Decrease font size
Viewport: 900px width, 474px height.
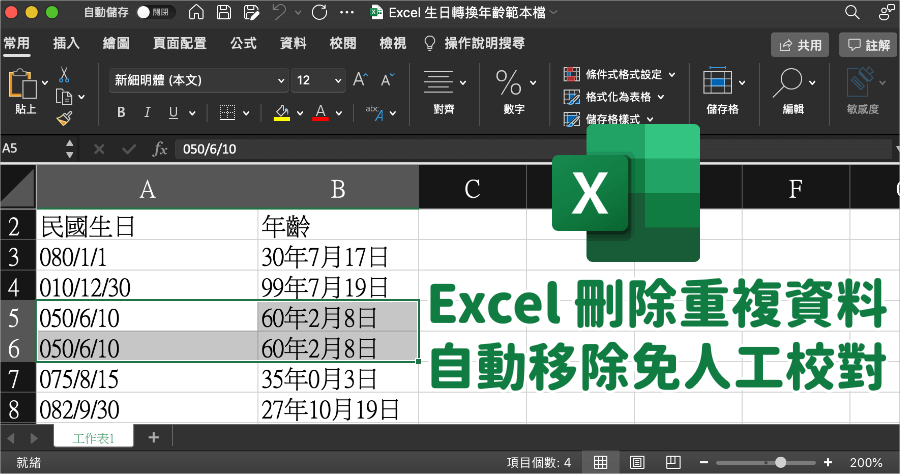click(388, 80)
